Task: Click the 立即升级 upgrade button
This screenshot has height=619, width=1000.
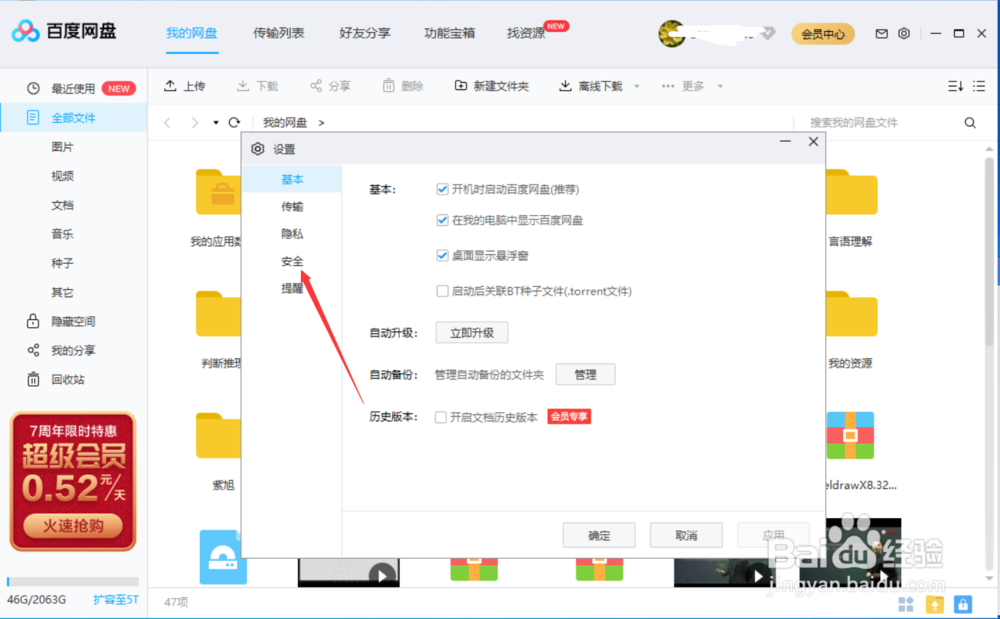Action: pyautogui.click(x=471, y=332)
